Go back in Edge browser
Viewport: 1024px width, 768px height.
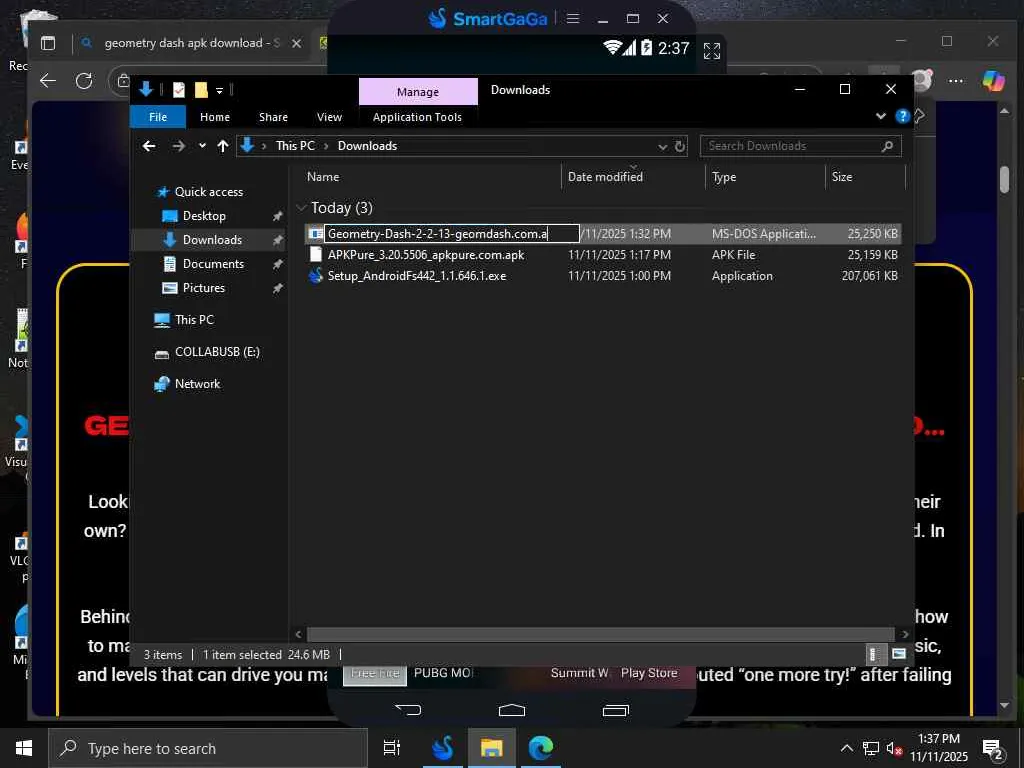coord(48,81)
